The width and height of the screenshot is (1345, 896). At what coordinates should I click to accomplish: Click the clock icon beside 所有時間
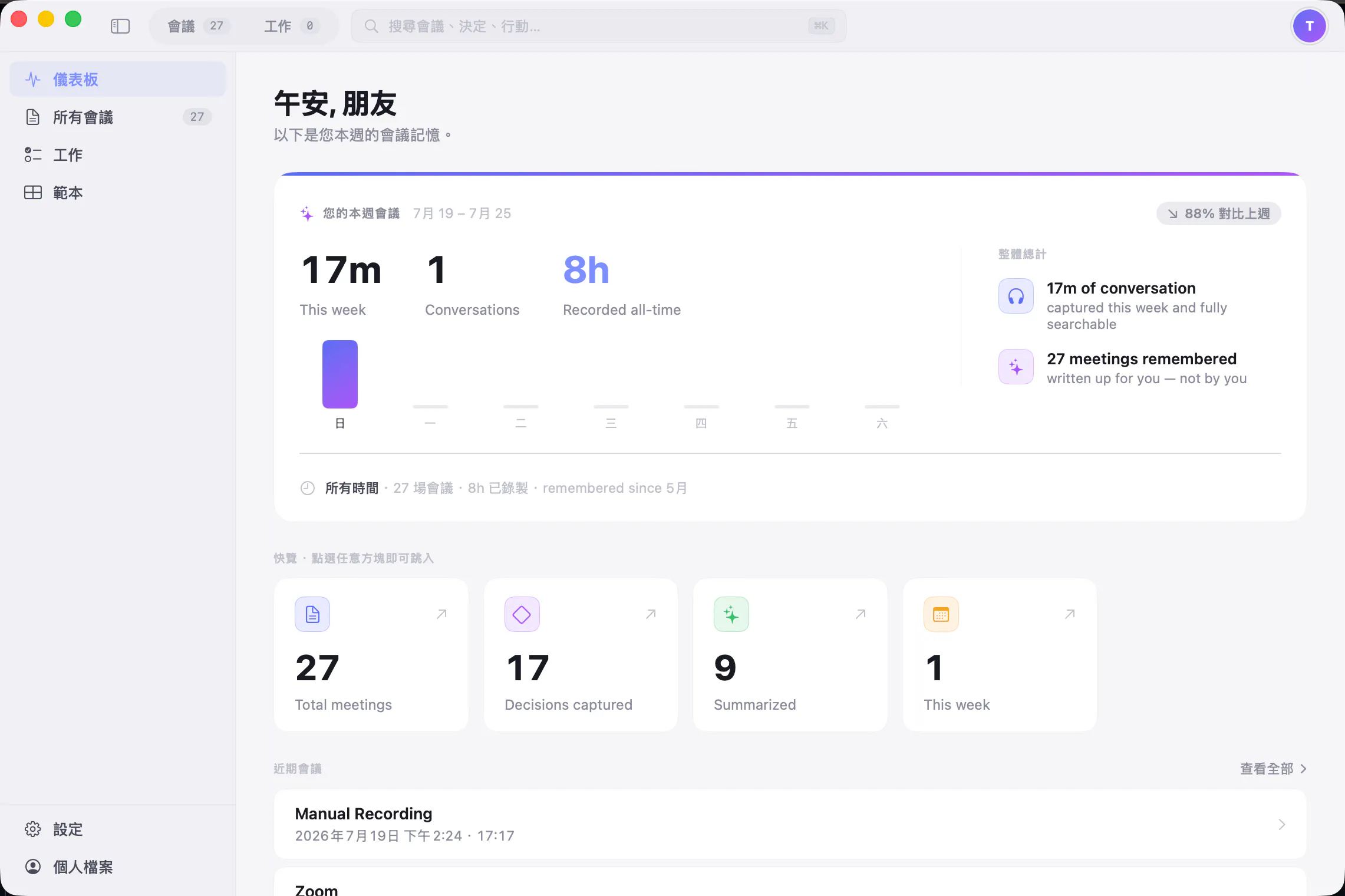click(308, 488)
